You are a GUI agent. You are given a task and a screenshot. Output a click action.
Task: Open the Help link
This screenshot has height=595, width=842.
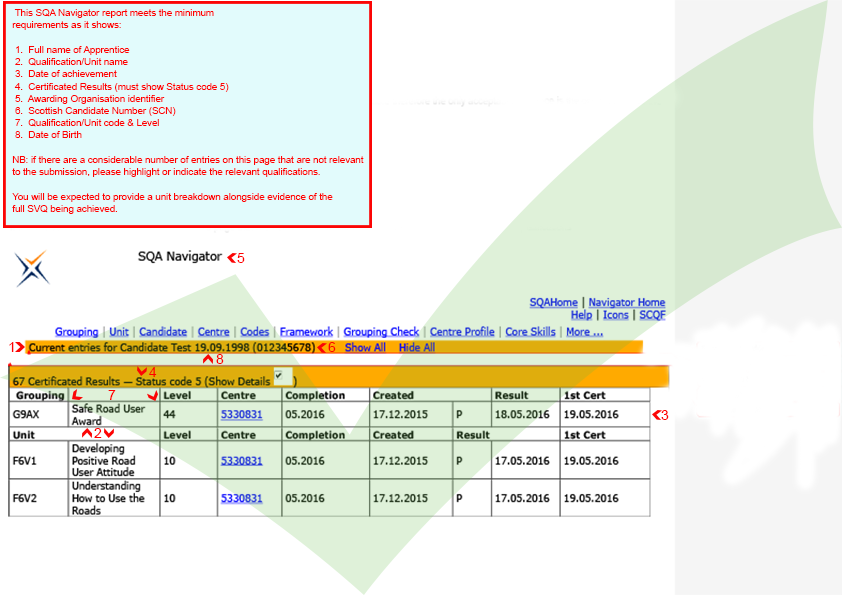[581, 315]
